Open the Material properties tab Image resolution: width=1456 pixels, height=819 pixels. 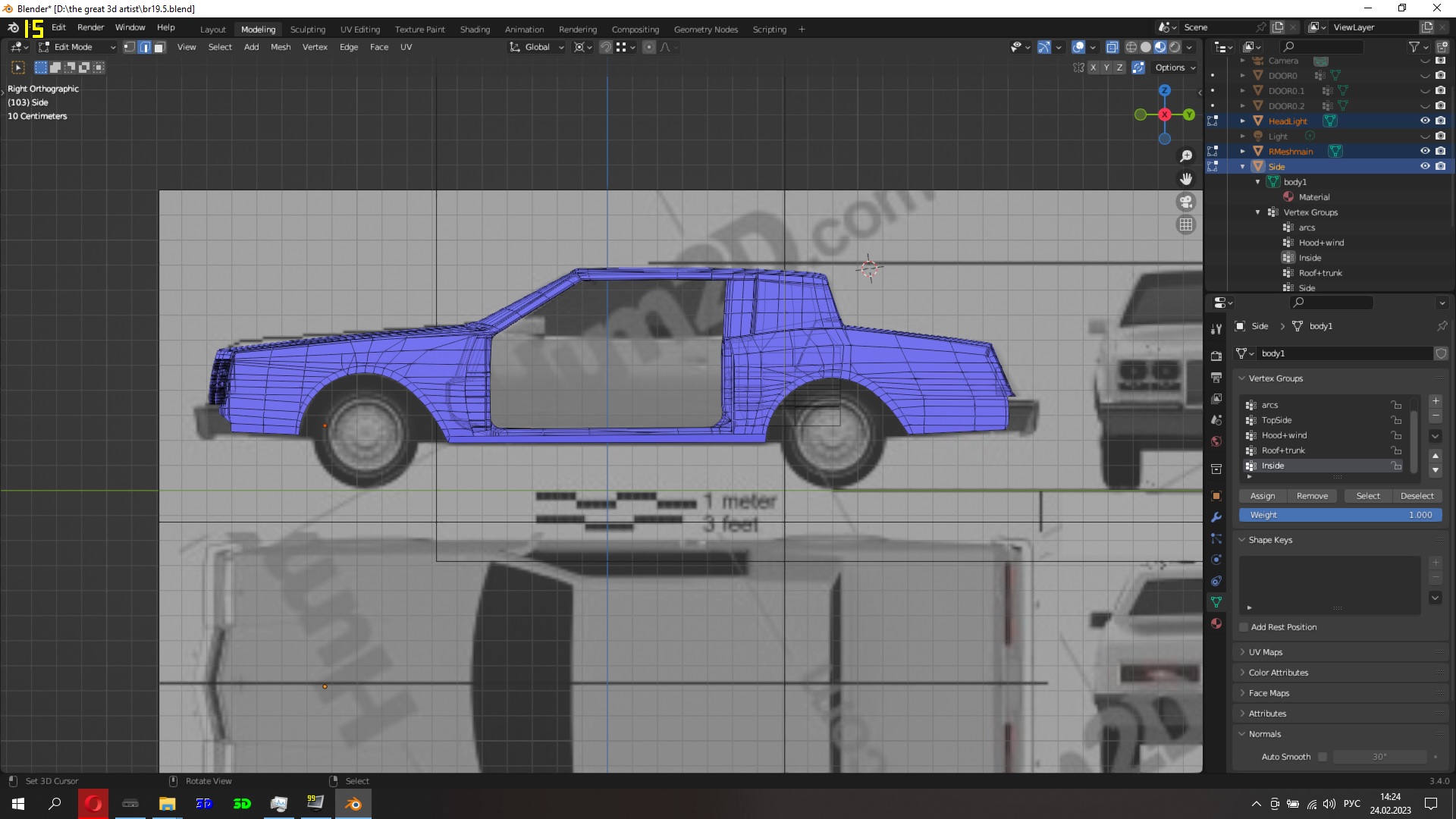coord(1216,623)
